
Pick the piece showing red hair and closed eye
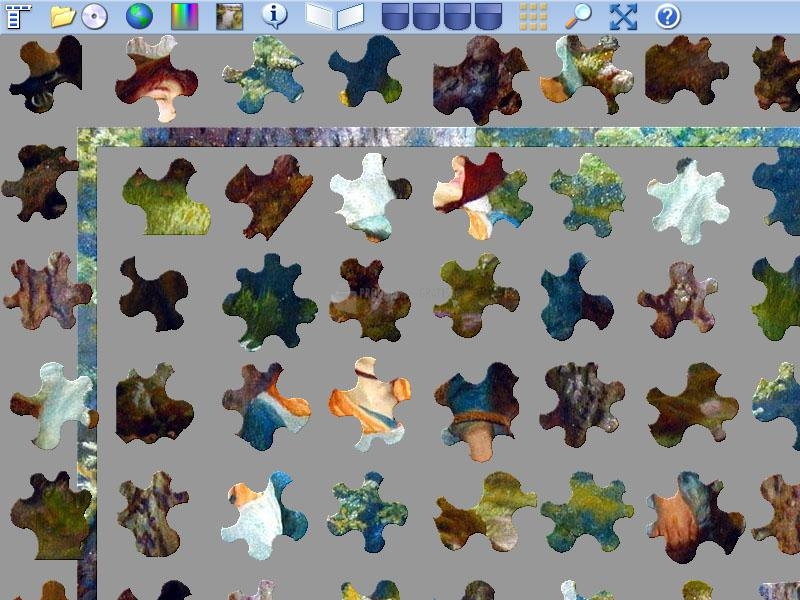click(156, 78)
